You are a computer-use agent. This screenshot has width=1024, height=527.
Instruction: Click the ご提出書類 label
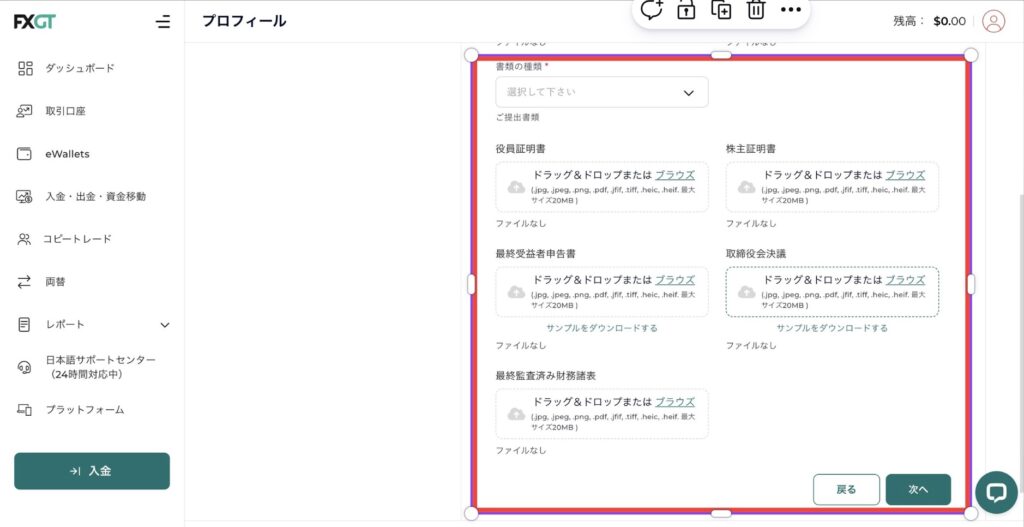(x=517, y=118)
